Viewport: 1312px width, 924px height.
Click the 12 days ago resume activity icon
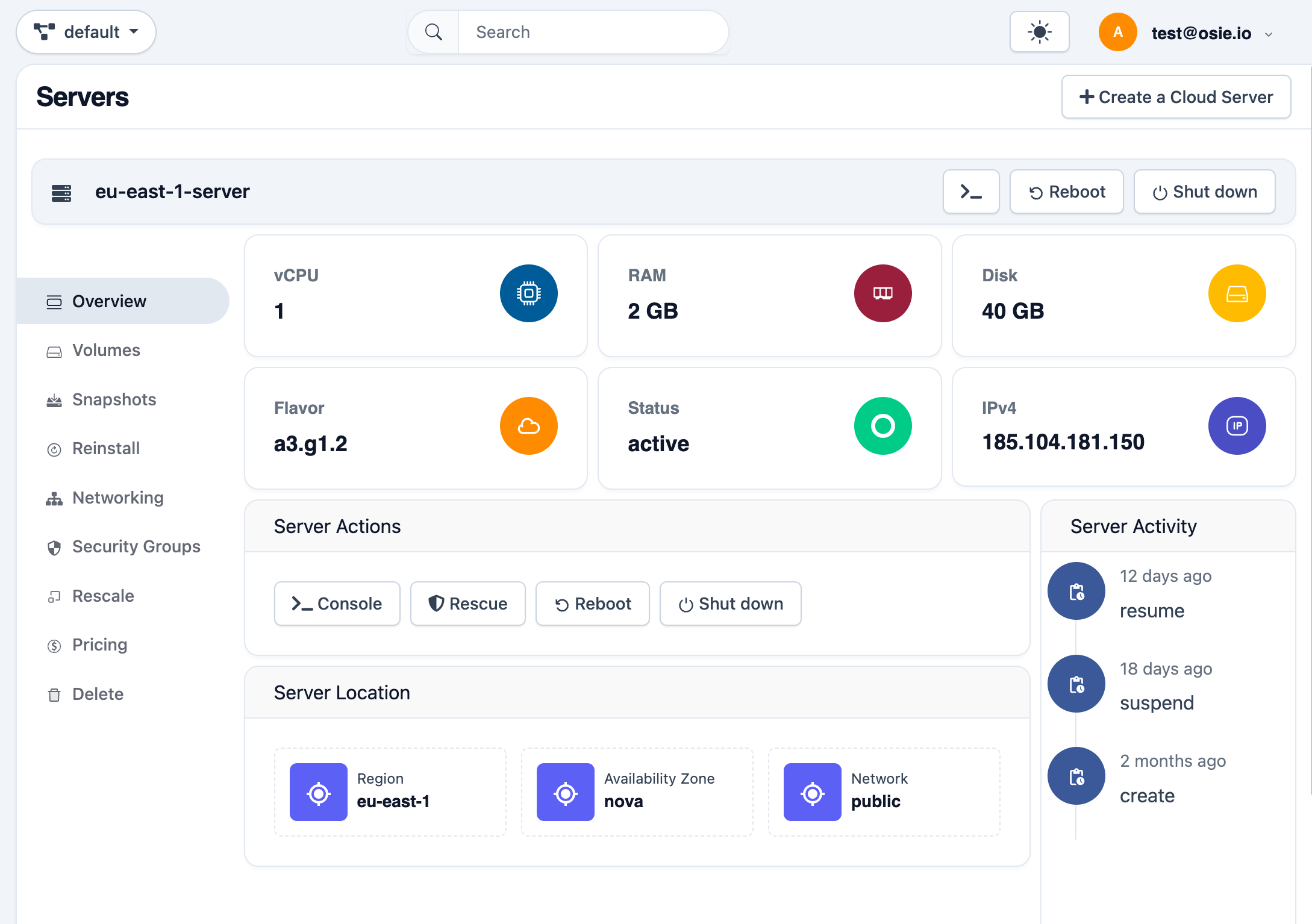point(1076,591)
